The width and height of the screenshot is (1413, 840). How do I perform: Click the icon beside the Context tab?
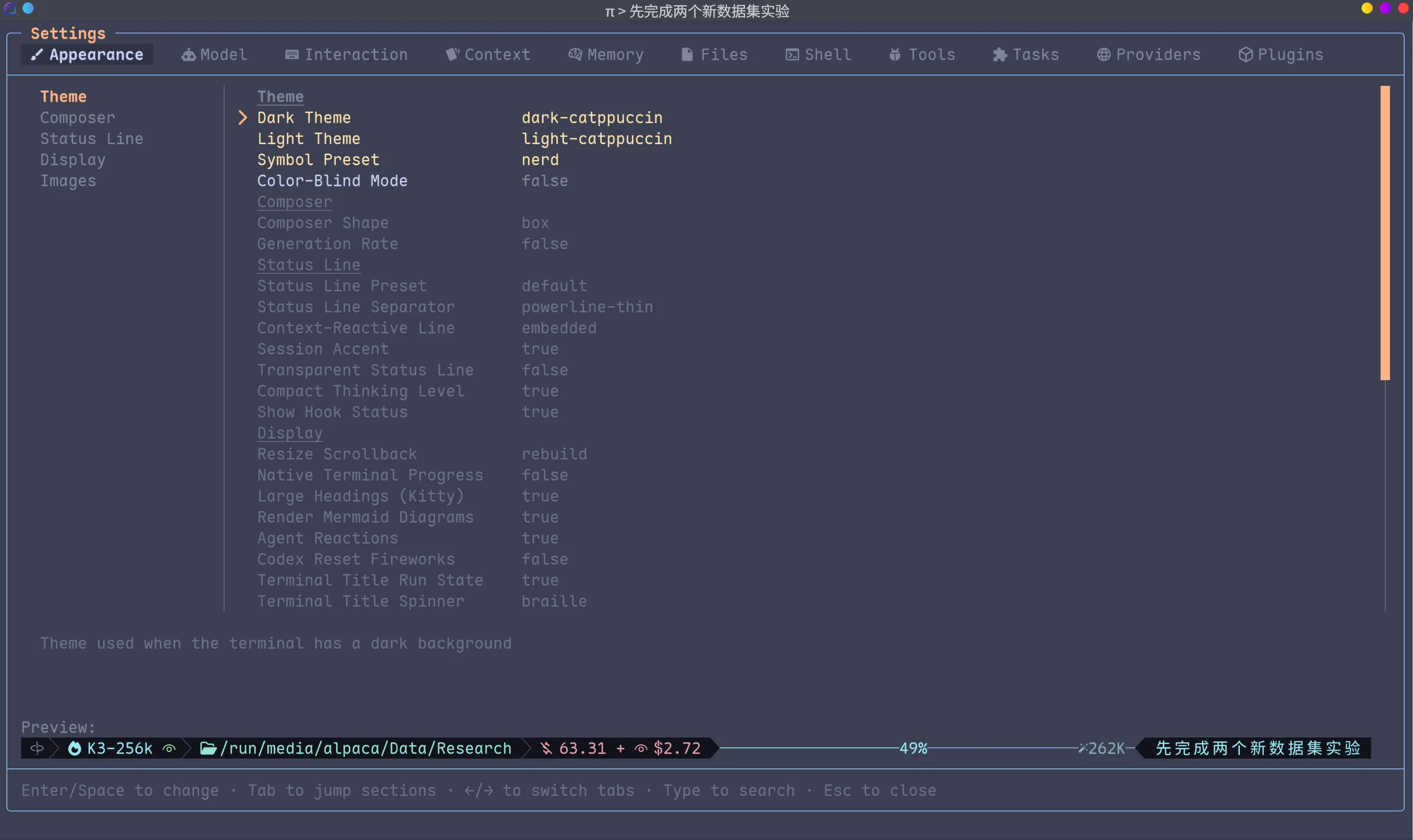tap(452, 54)
